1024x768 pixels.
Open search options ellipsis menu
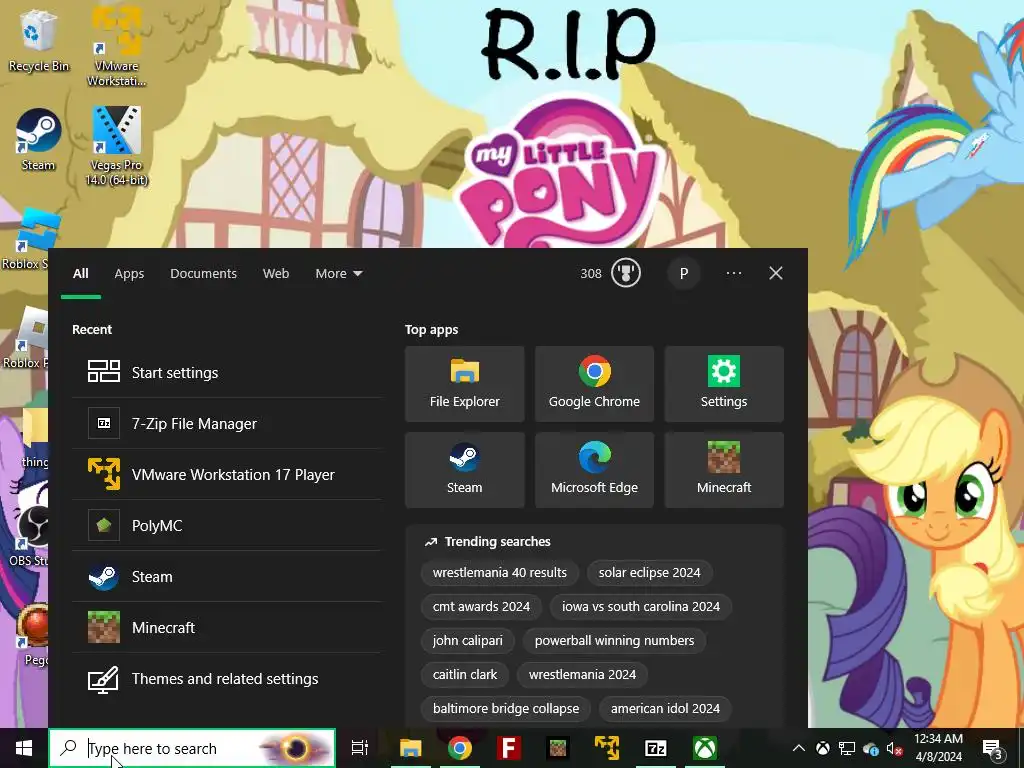733,273
